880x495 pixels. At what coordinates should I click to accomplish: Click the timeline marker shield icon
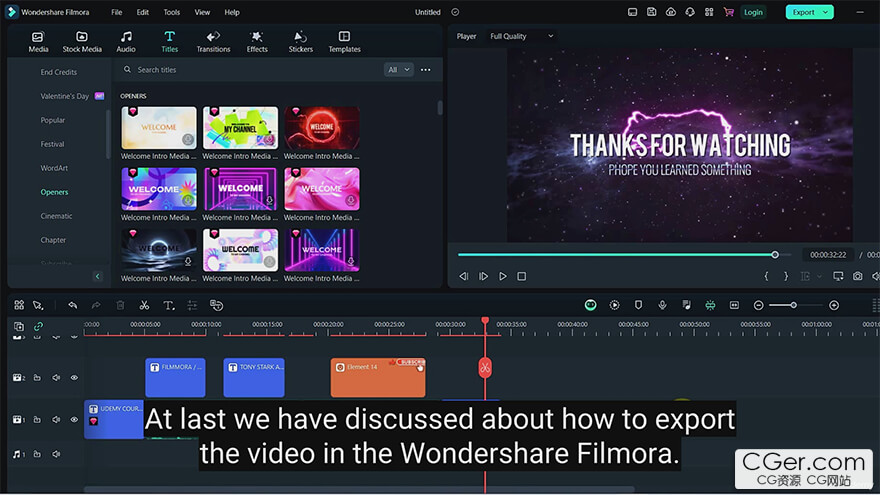click(x=638, y=305)
